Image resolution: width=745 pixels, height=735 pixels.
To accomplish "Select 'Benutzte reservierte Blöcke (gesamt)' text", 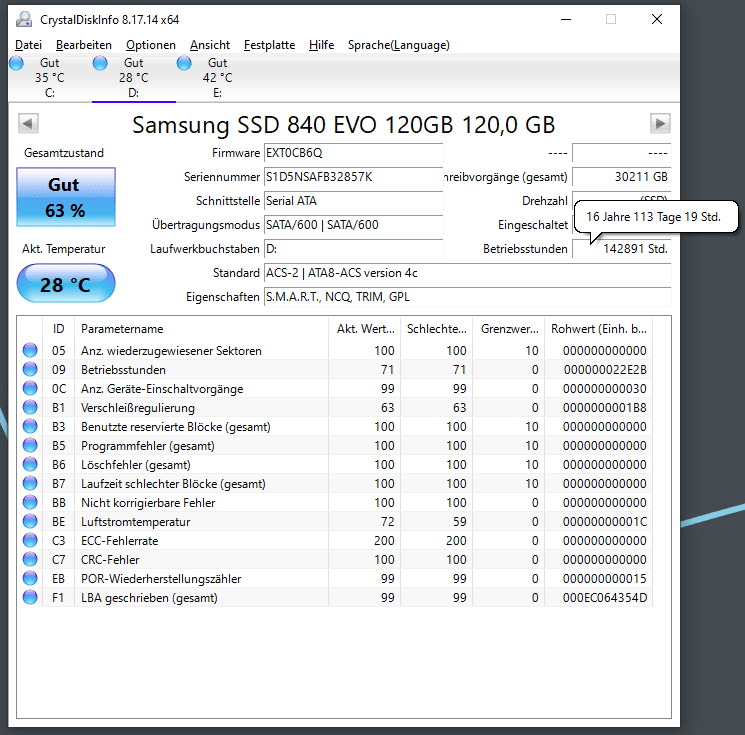I will click(x=176, y=427).
